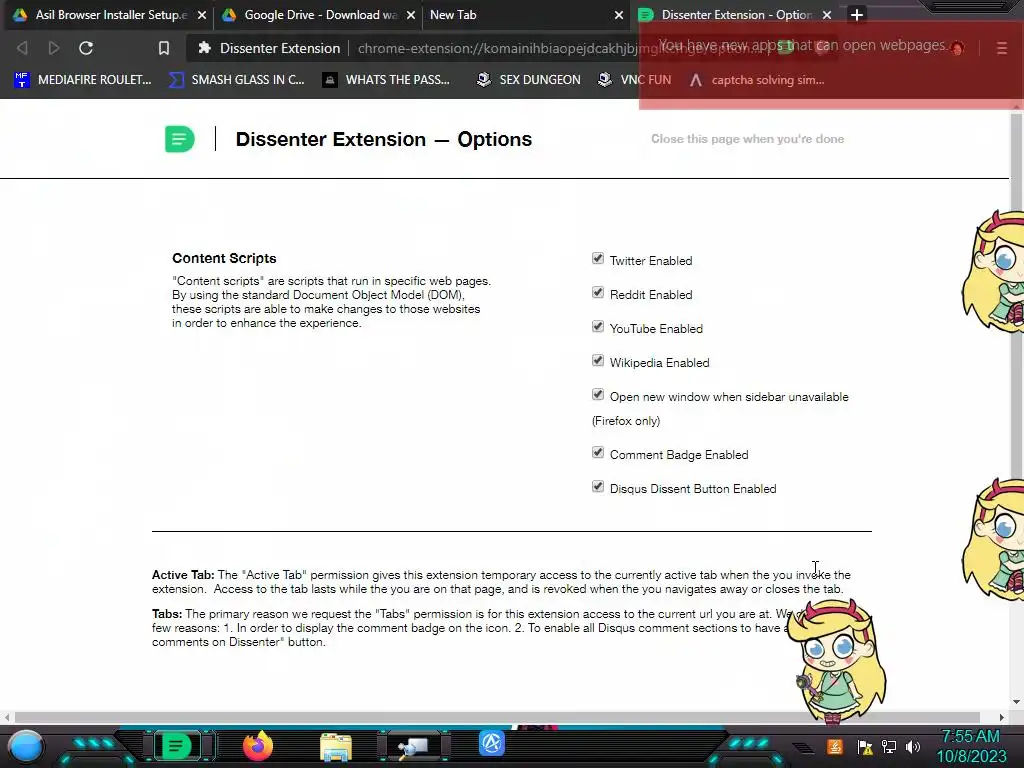Select the Dissenter Extension Options tab
The width and height of the screenshot is (1024, 768).
[735, 14]
